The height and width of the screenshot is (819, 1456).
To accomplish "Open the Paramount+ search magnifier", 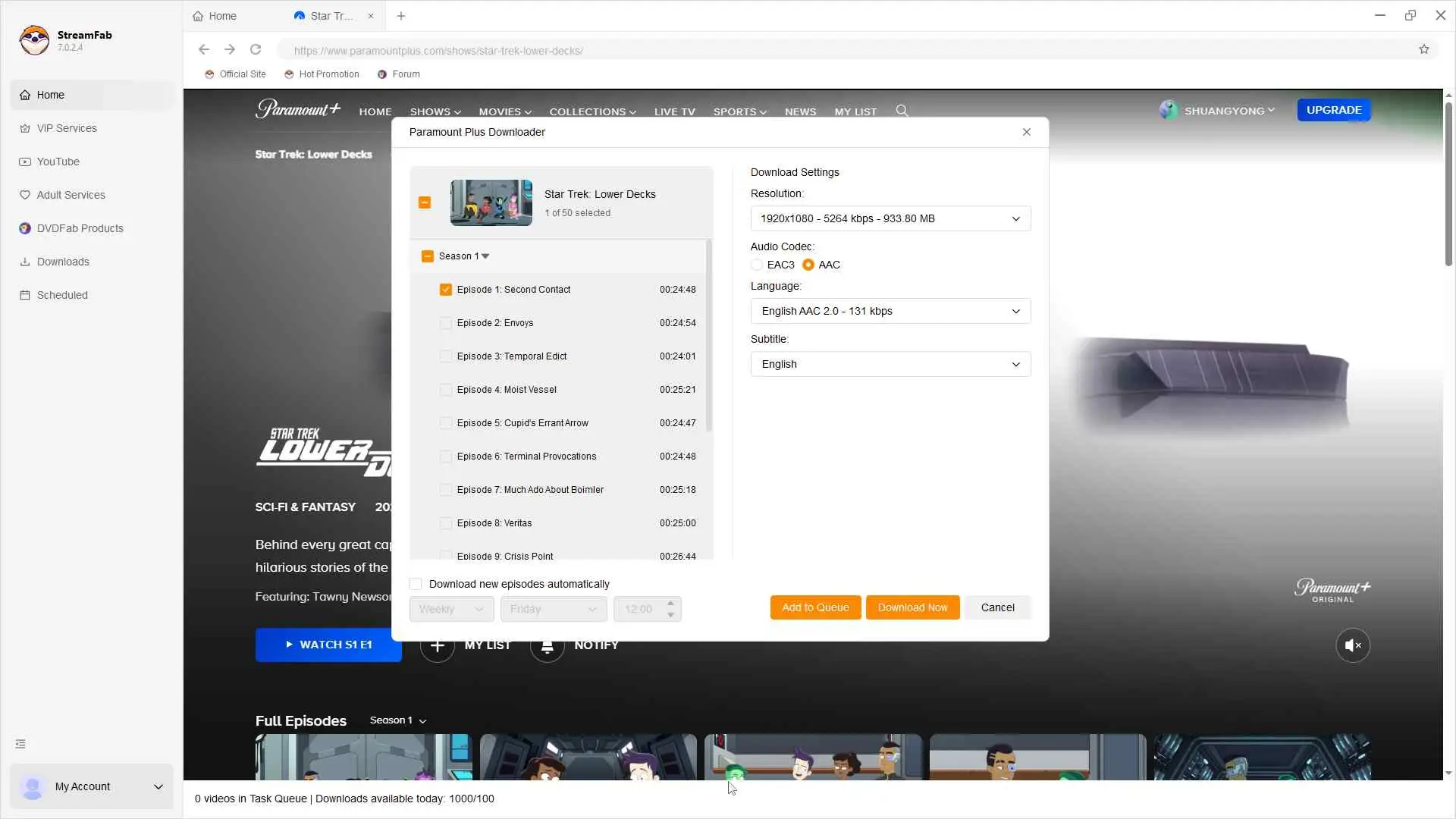I will pyautogui.click(x=902, y=111).
